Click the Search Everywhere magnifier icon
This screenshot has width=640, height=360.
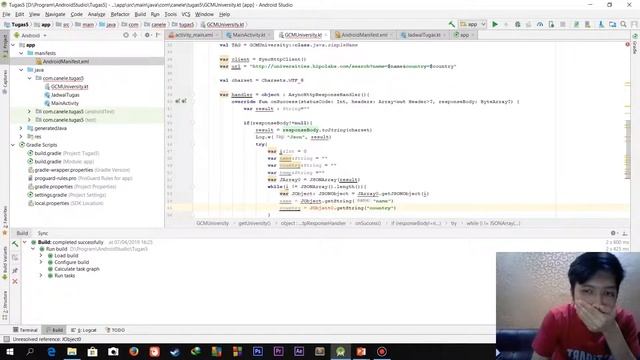point(623,24)
